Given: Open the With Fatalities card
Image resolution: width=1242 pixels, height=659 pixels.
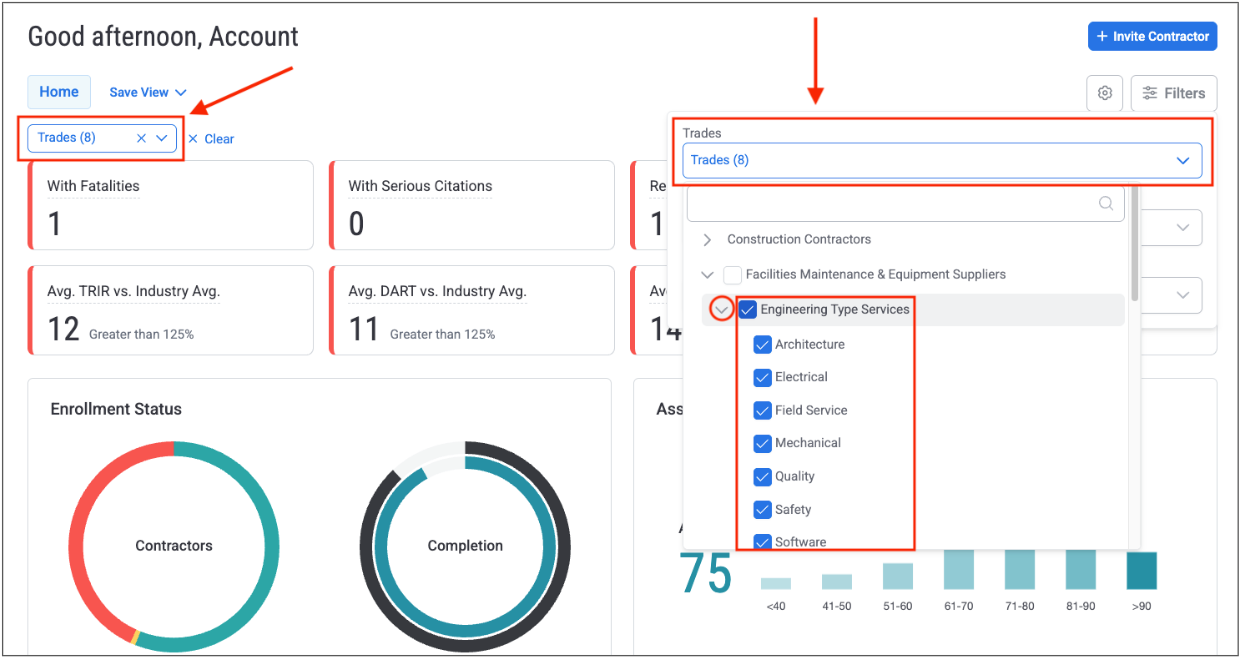Looking at the screenshot, I should [171, 205].
